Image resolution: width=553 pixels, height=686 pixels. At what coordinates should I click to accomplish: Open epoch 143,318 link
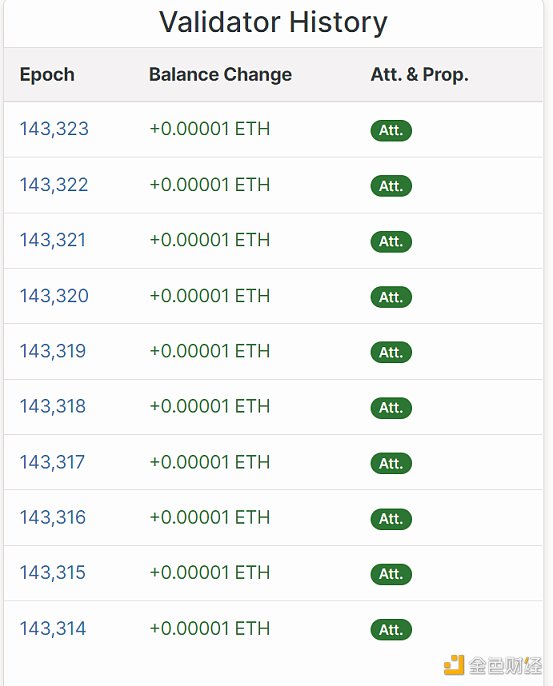(52, 406)
